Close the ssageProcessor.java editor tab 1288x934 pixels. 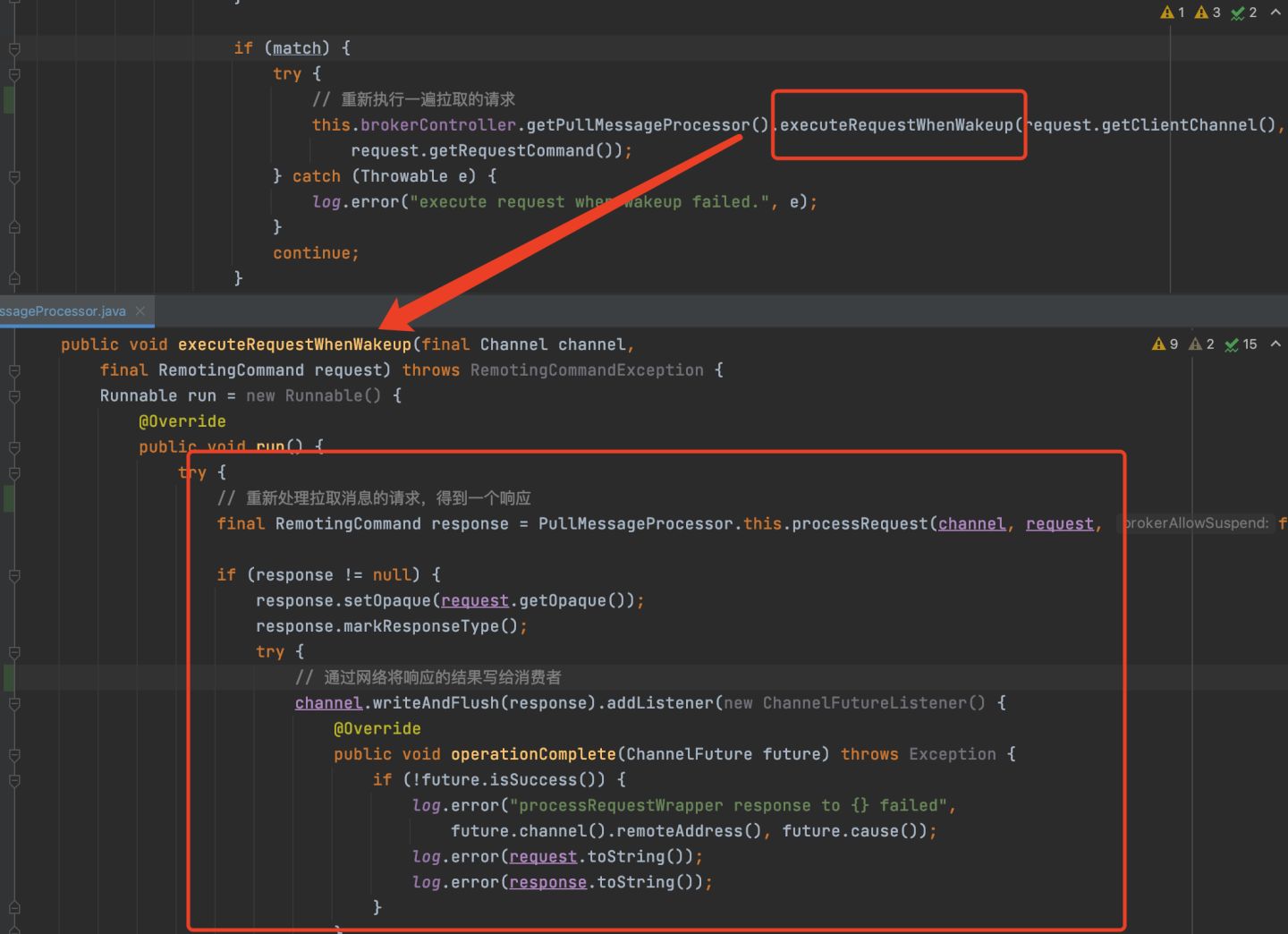140,311
